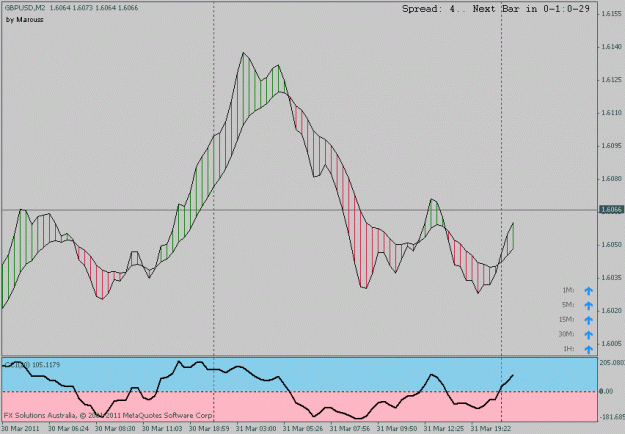The width and height of the screenshot is (625, 434).
Task: Click the current price tag 1.6066
Action: [x=611, y=210]
